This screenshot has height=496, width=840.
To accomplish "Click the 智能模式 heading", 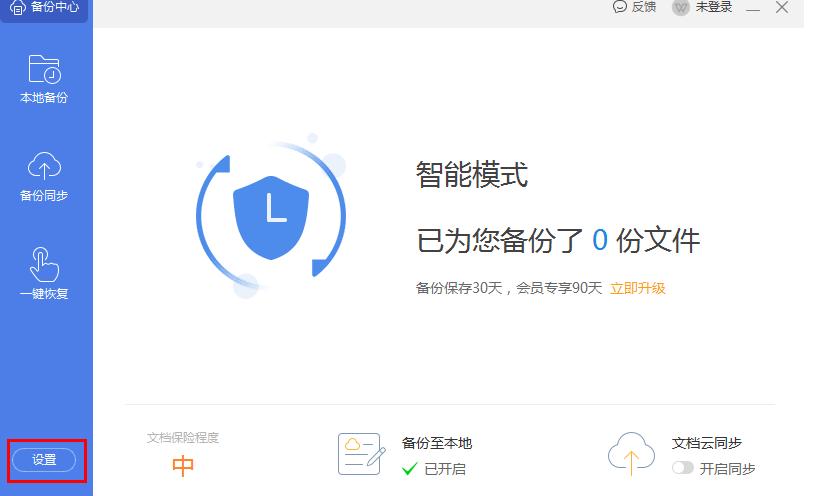I will point(471,176).
